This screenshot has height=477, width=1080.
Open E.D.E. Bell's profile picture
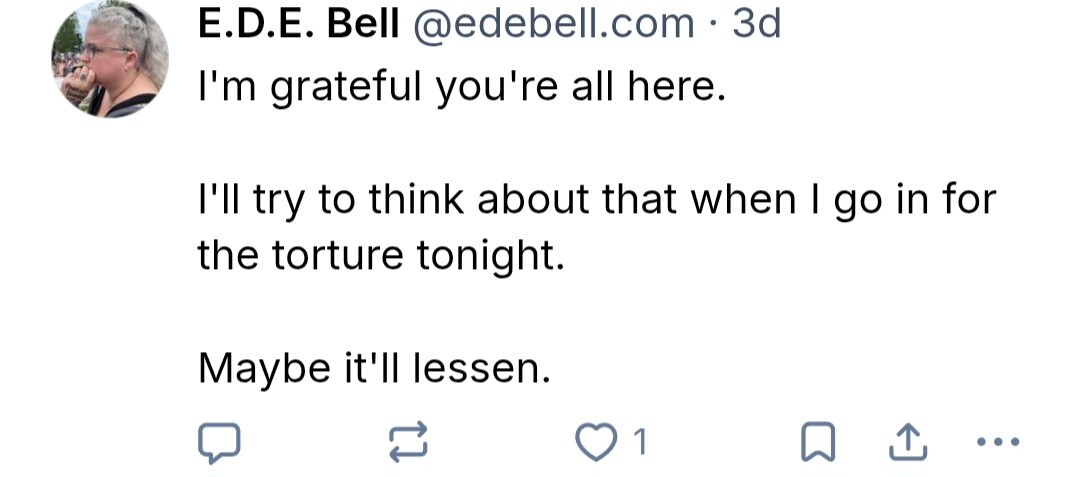[110, 60]
